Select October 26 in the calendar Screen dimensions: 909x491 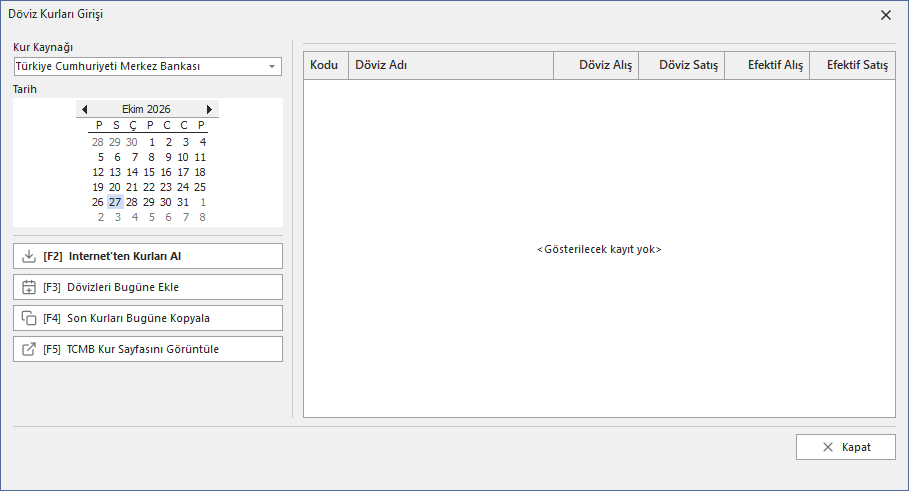pos(98,202)
